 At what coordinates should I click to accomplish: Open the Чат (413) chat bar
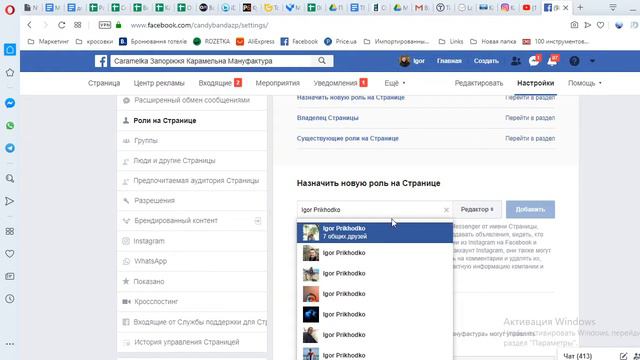coord(577,356)
